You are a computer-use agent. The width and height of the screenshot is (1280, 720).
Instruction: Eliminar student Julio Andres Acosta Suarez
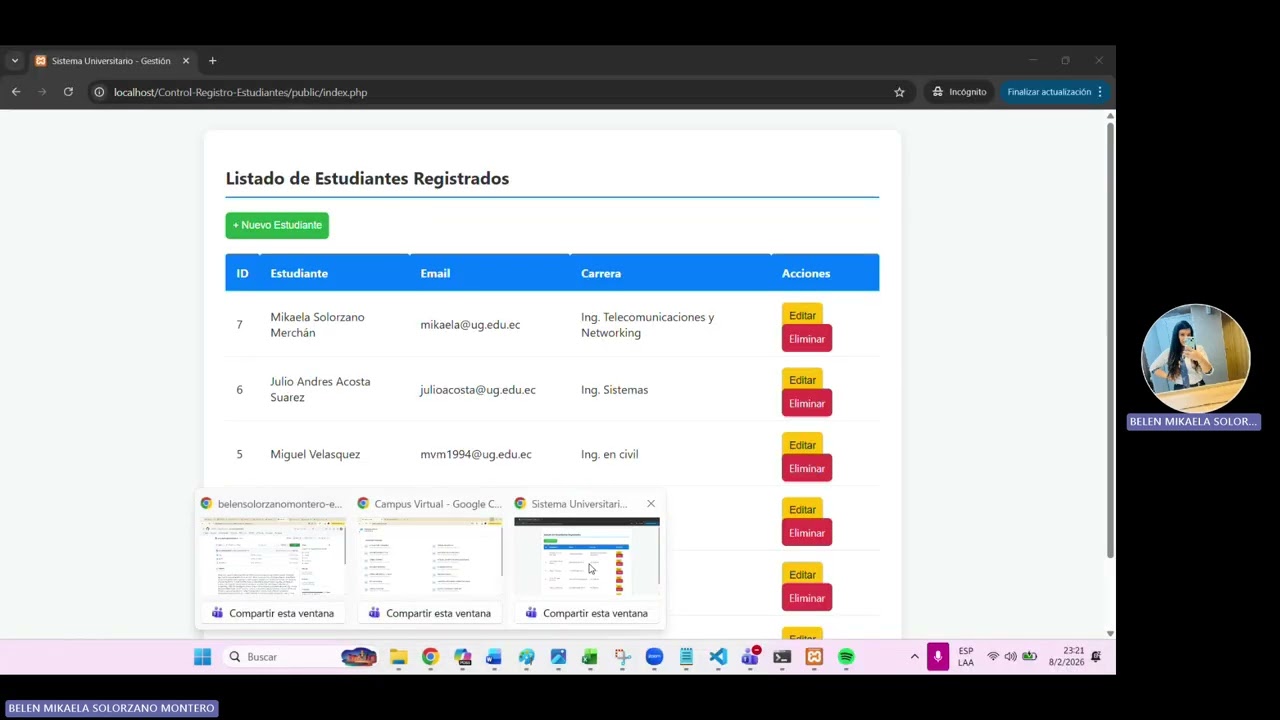806,404
